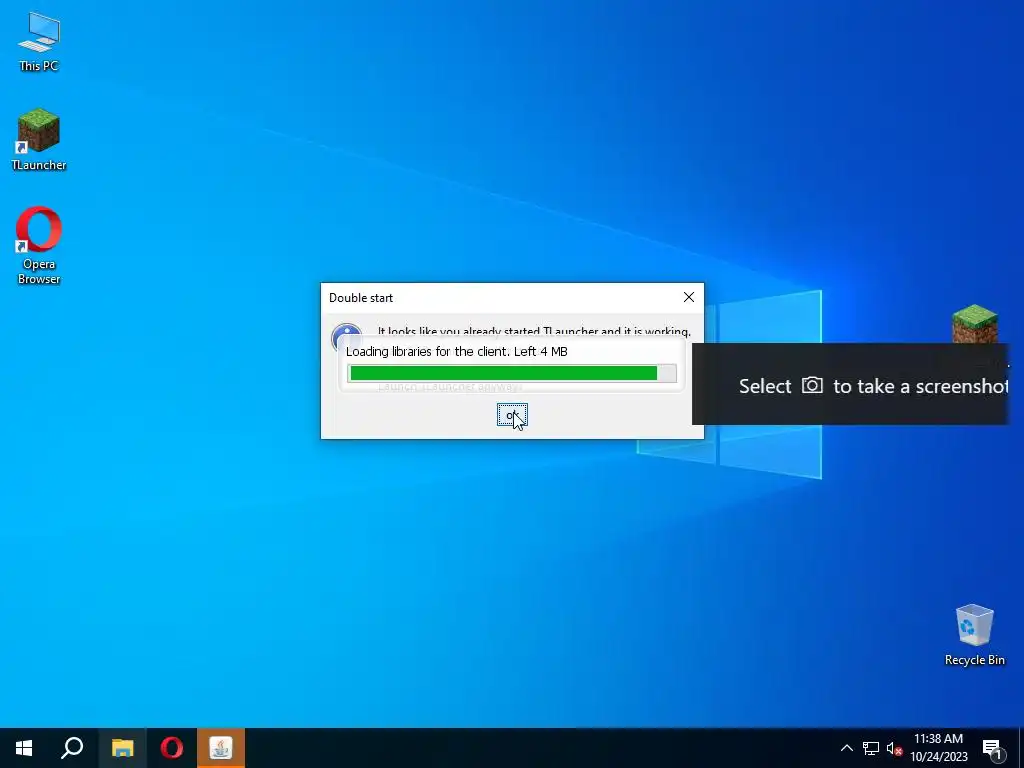Open the muted volume tray icon
The height and width of the screenshot is (768, 1024).
894,748
